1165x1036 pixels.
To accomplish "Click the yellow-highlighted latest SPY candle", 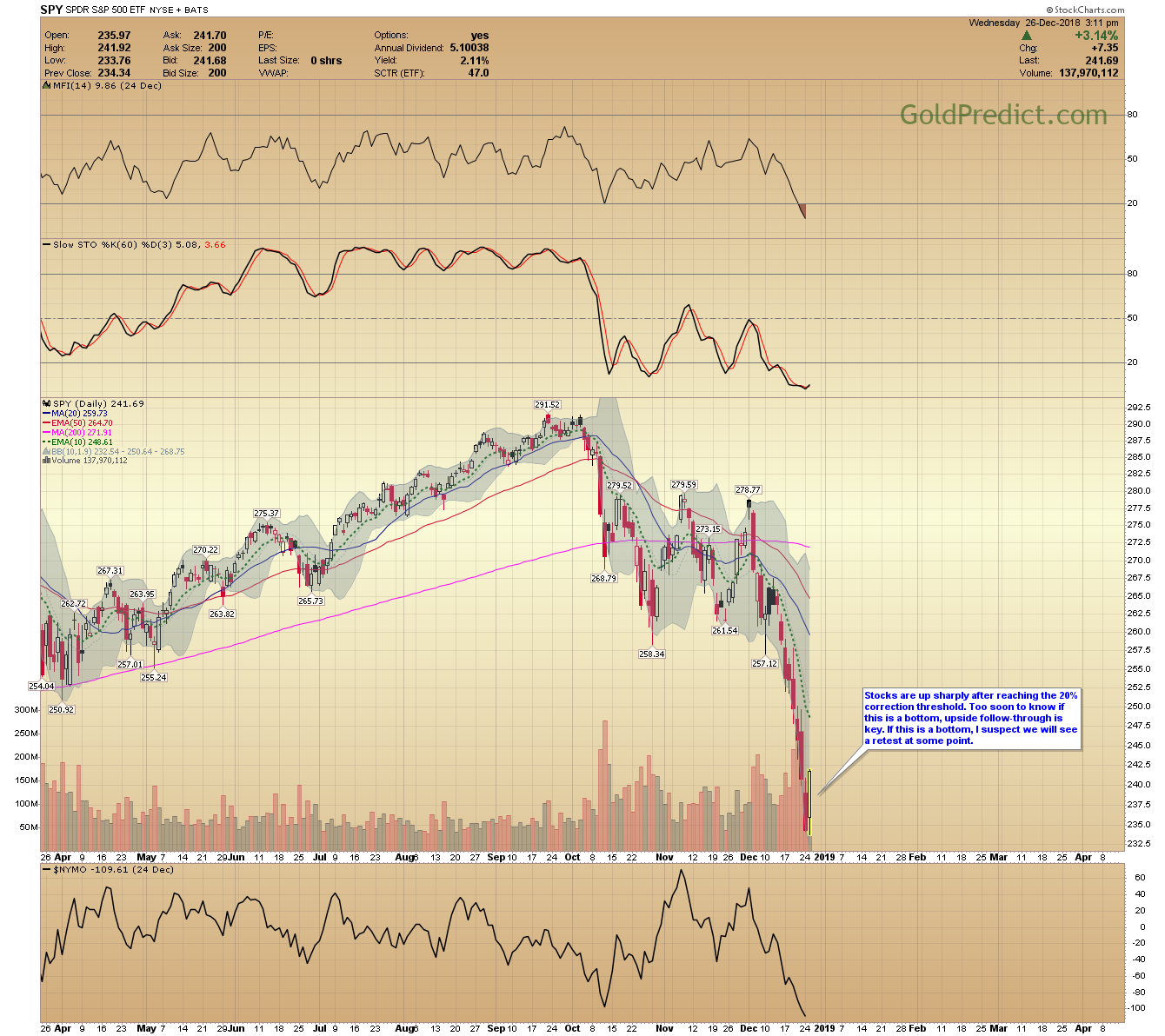I will tap(810, 801).
